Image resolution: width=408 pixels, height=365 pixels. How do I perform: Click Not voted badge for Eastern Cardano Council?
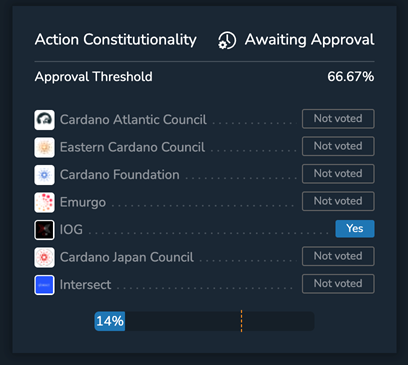coord(338,146)
